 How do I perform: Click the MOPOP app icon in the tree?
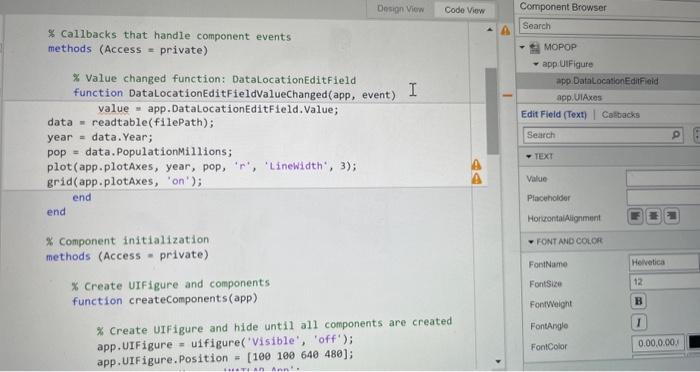click(x=534, y=47)
